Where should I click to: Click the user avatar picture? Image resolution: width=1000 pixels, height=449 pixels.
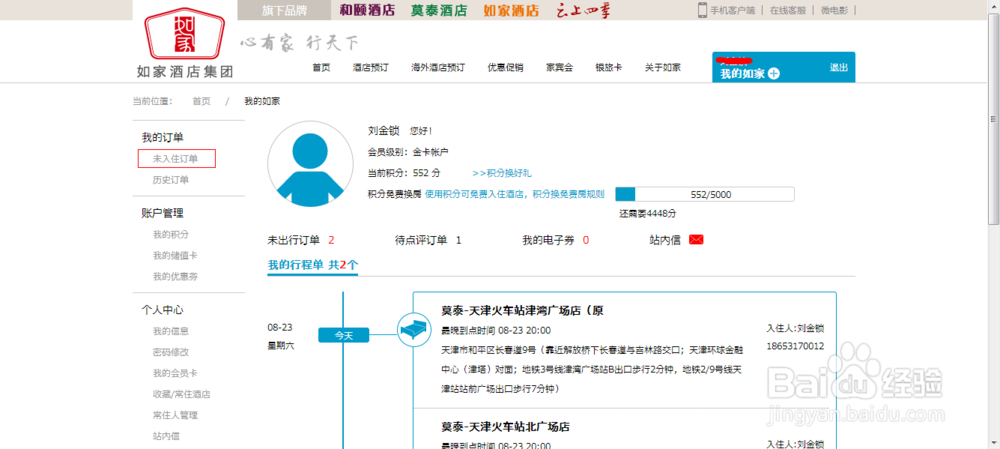pos(311,163)
